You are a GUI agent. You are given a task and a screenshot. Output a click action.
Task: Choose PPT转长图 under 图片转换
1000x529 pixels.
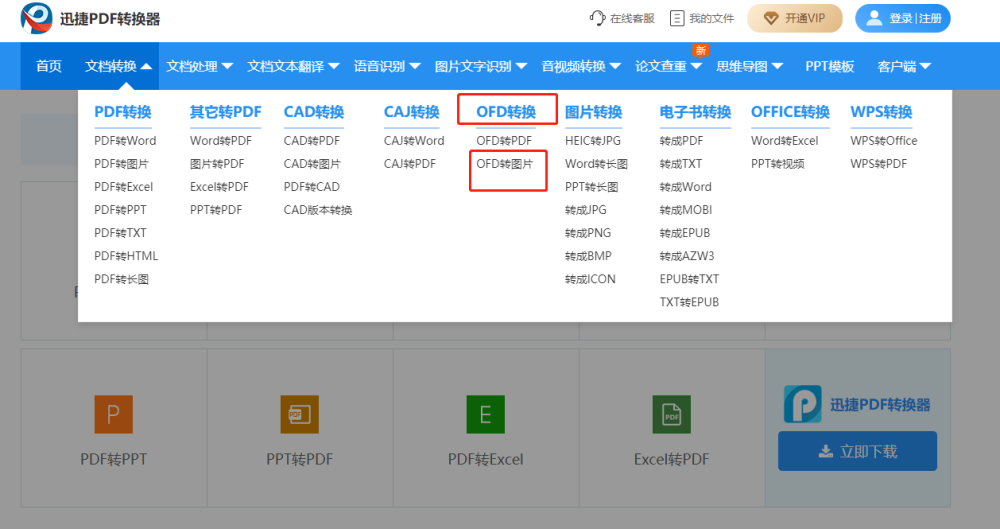pyautogui.click(x=591, y=187)
